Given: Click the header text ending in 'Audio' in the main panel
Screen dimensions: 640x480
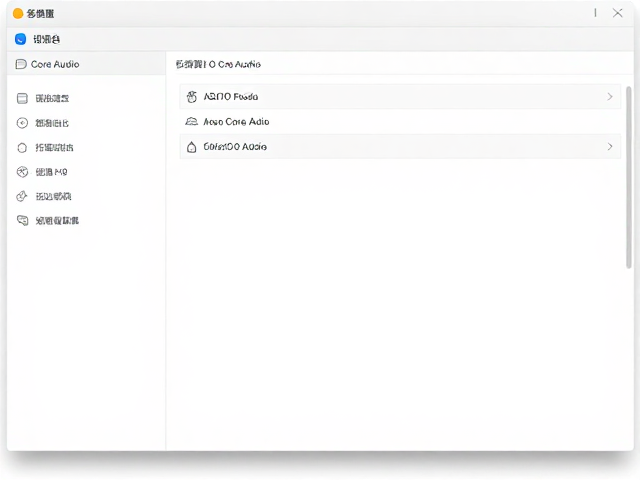Looking at the screenshot, I should click(218, 64).
